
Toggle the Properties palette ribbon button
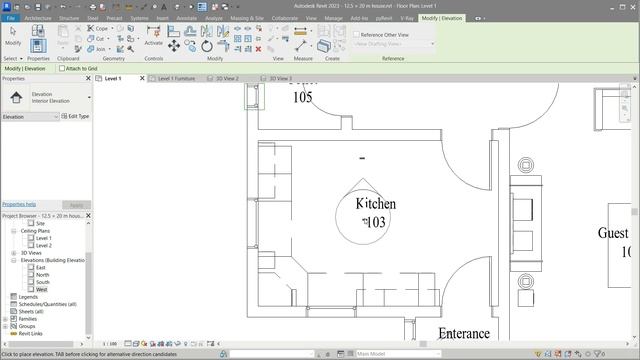tap(38, 46)
